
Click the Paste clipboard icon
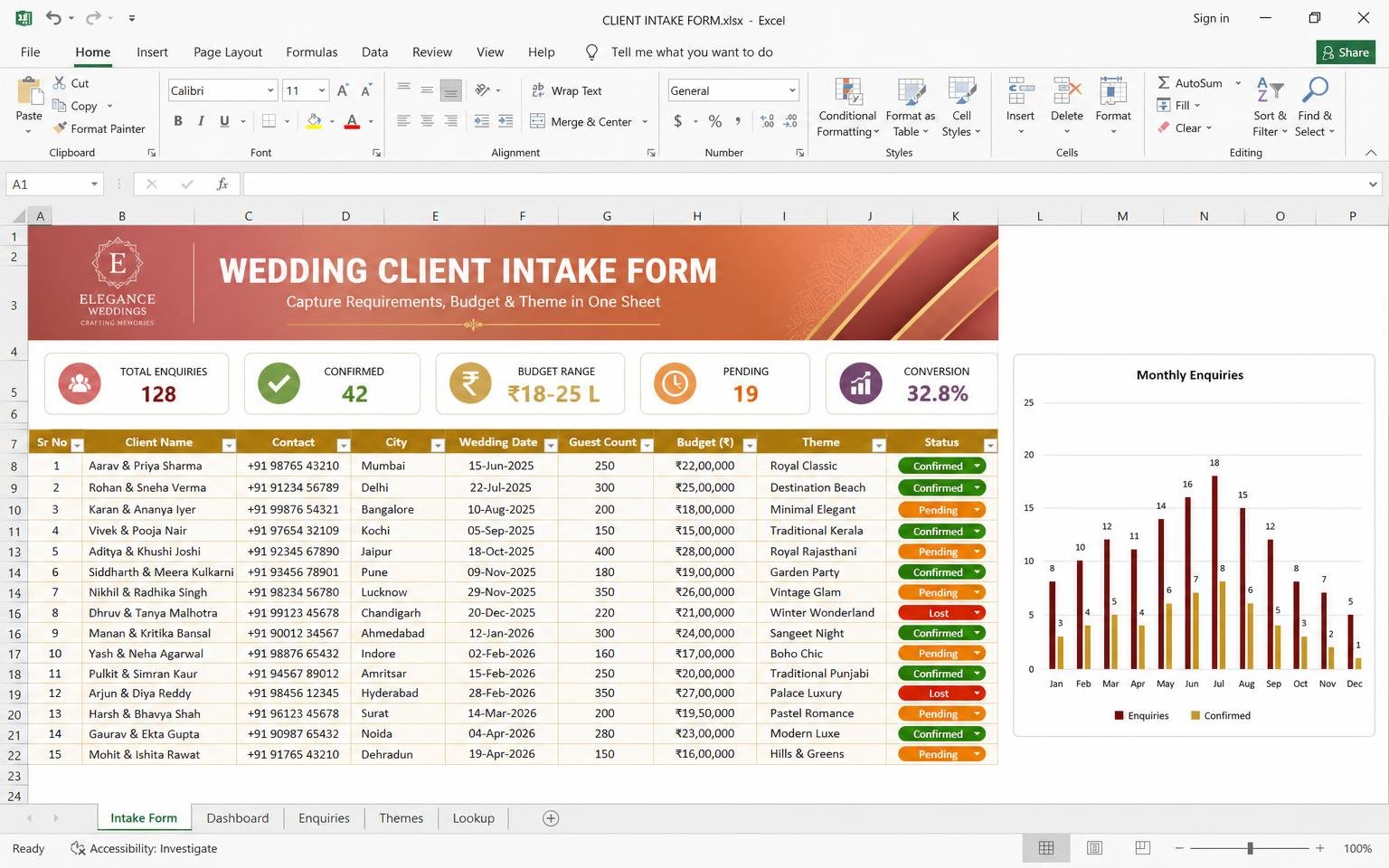(x=29, y=91)
